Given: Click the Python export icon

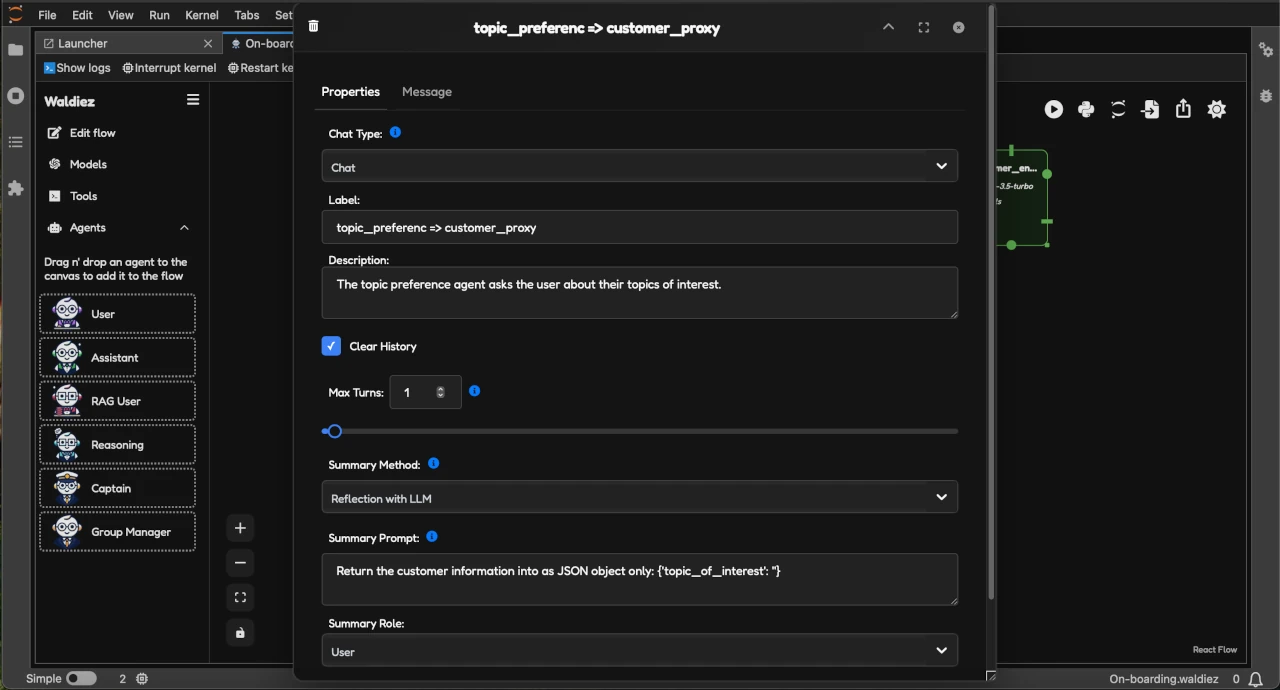Looking at the screenshot, I should [x=1086, y=110].
